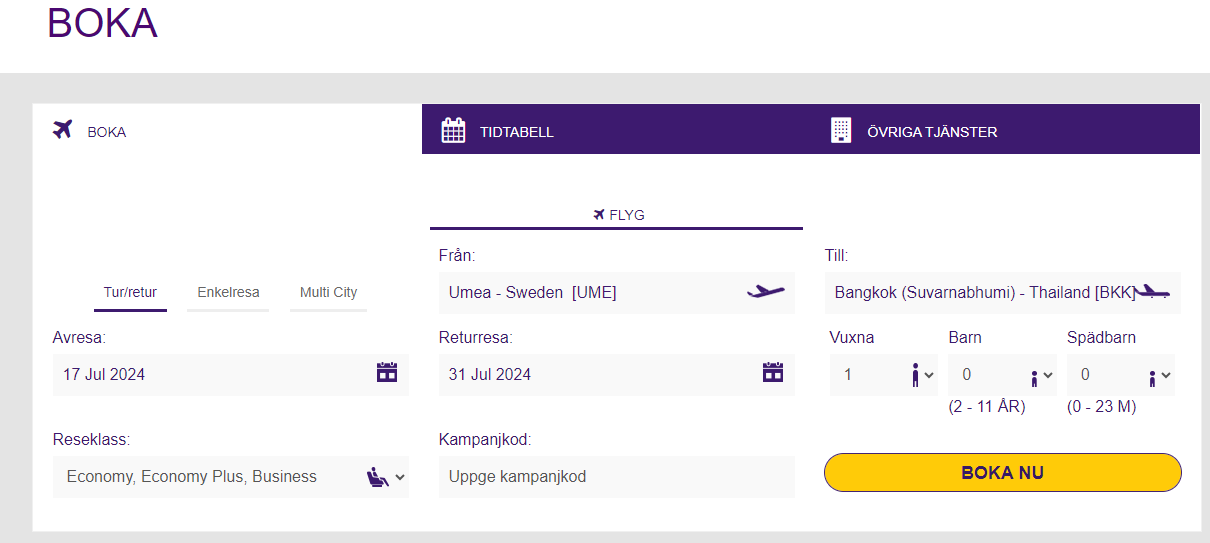Open the Returresa calendar icon
This screenshot has width=1210, height=543.
pyautogui.click(x=773, y=373)
